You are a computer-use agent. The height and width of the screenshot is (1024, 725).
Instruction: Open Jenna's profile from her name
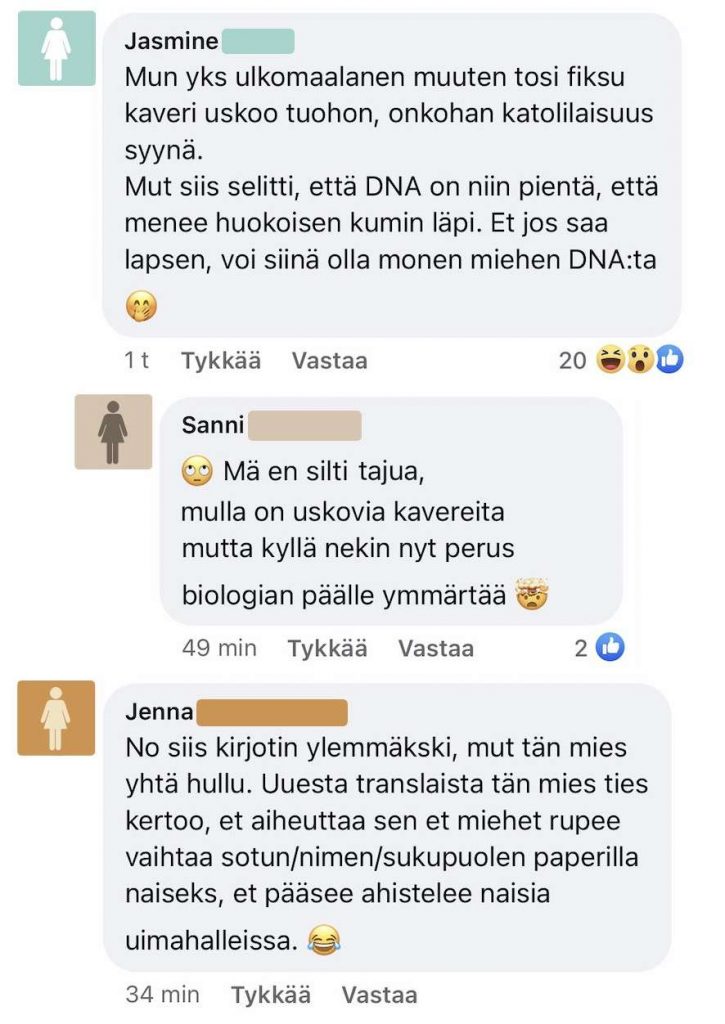[160, 713]
